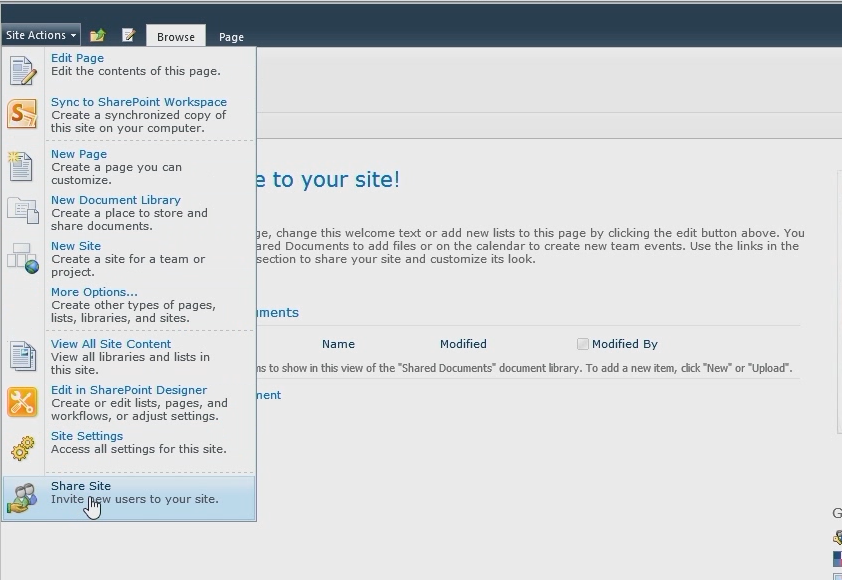This screenshot has height=580, width=842.
Task: Click the Navigate Up folder icon
Action: (98, 35)
